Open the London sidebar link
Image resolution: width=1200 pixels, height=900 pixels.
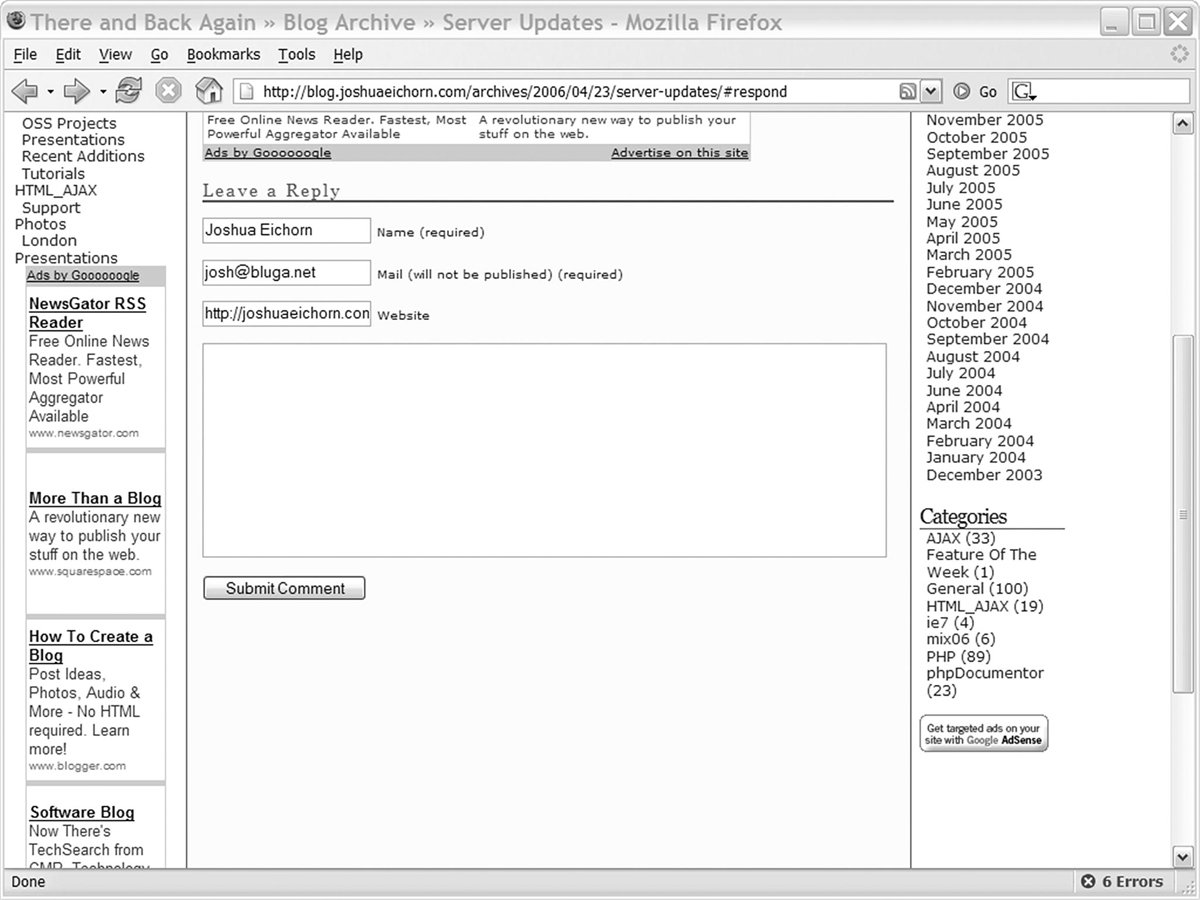pyautogui.click(x=49, y=241)
